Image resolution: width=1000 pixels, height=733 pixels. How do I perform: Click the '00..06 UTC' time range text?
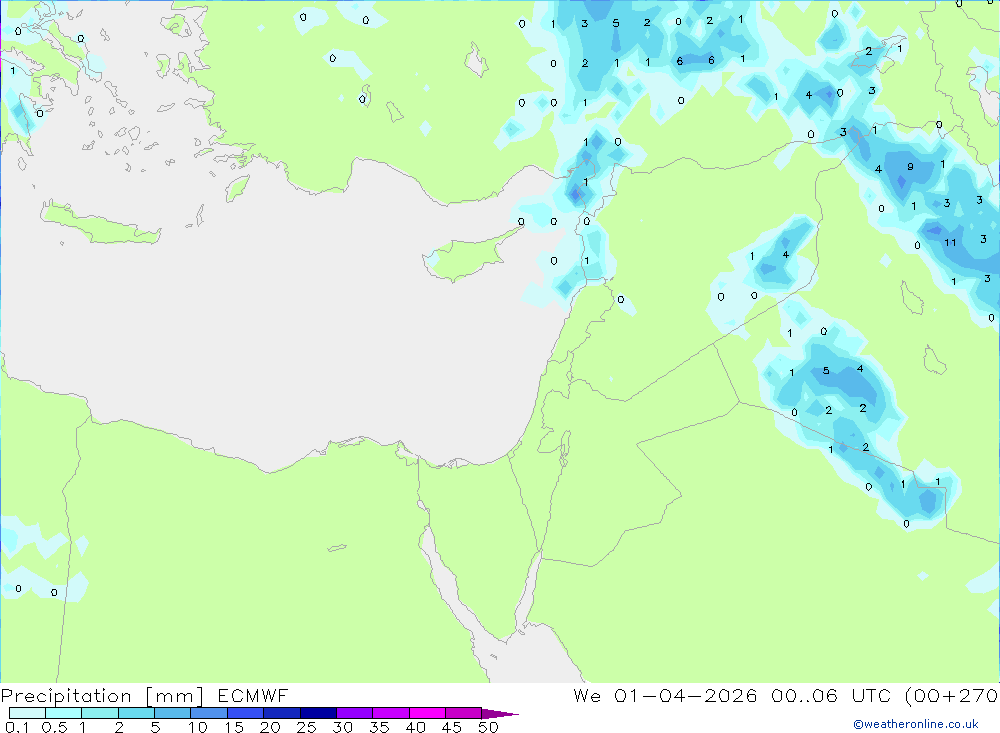(x=831, y=695)
